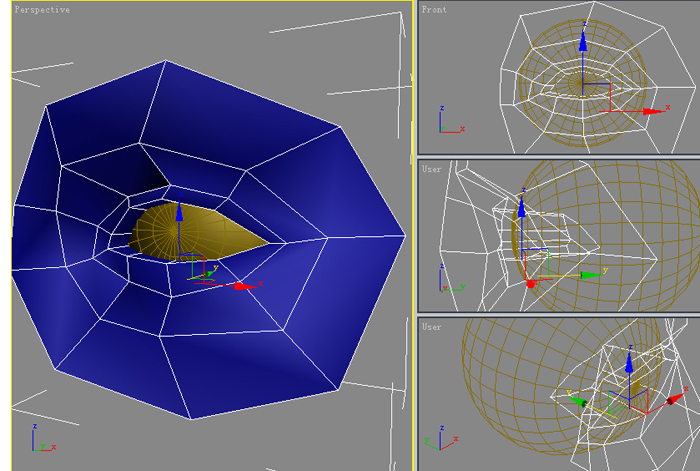Pick the red X-axis arrow in Front viewport
The image size is (700, 471).
point(653,111)
